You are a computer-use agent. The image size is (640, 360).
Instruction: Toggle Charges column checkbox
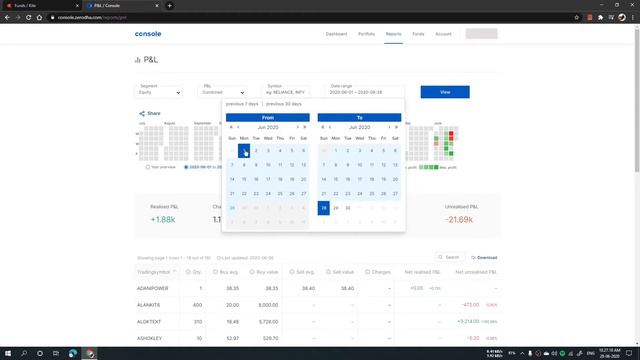[x=367, y=272]
